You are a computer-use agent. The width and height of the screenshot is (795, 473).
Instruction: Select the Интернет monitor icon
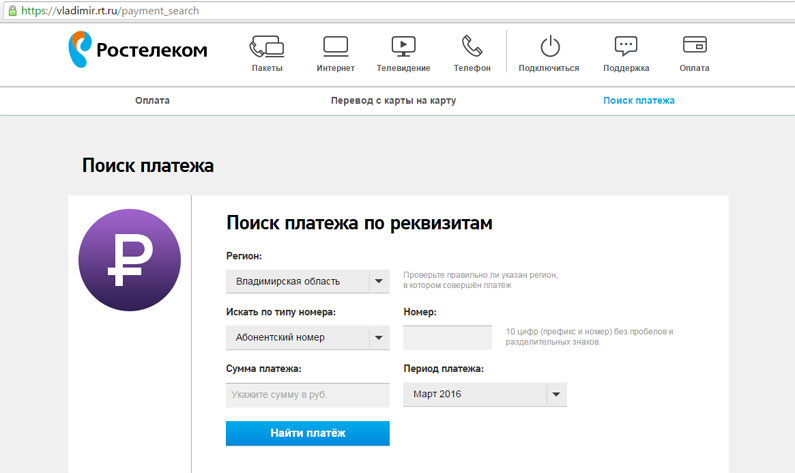coord(336,46)
